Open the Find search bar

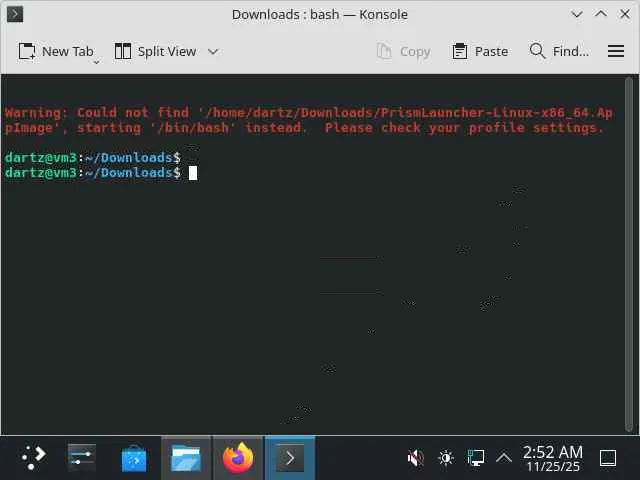(x=559, y=52)
